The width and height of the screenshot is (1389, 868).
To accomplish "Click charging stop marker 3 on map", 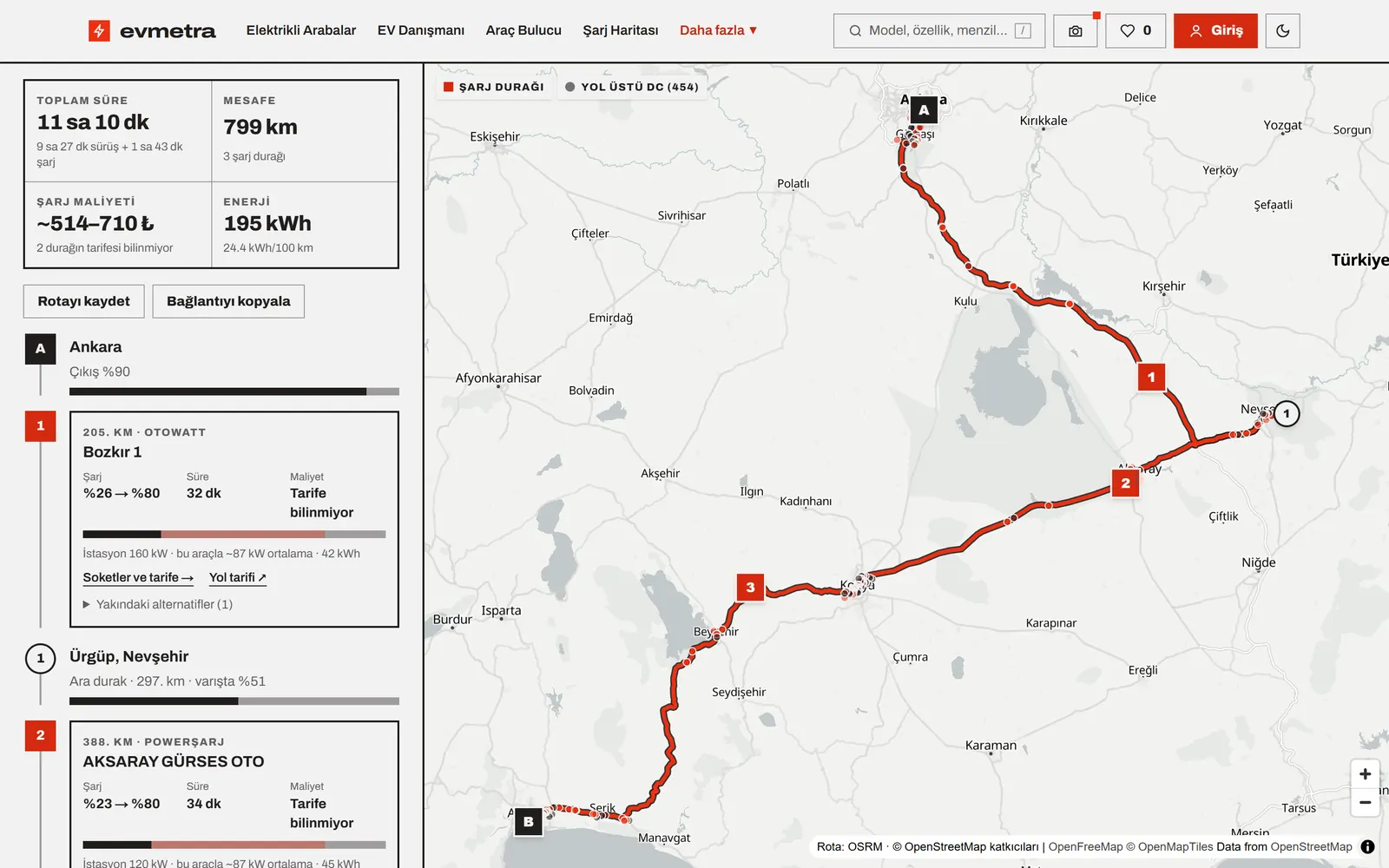I will (750, 588).
